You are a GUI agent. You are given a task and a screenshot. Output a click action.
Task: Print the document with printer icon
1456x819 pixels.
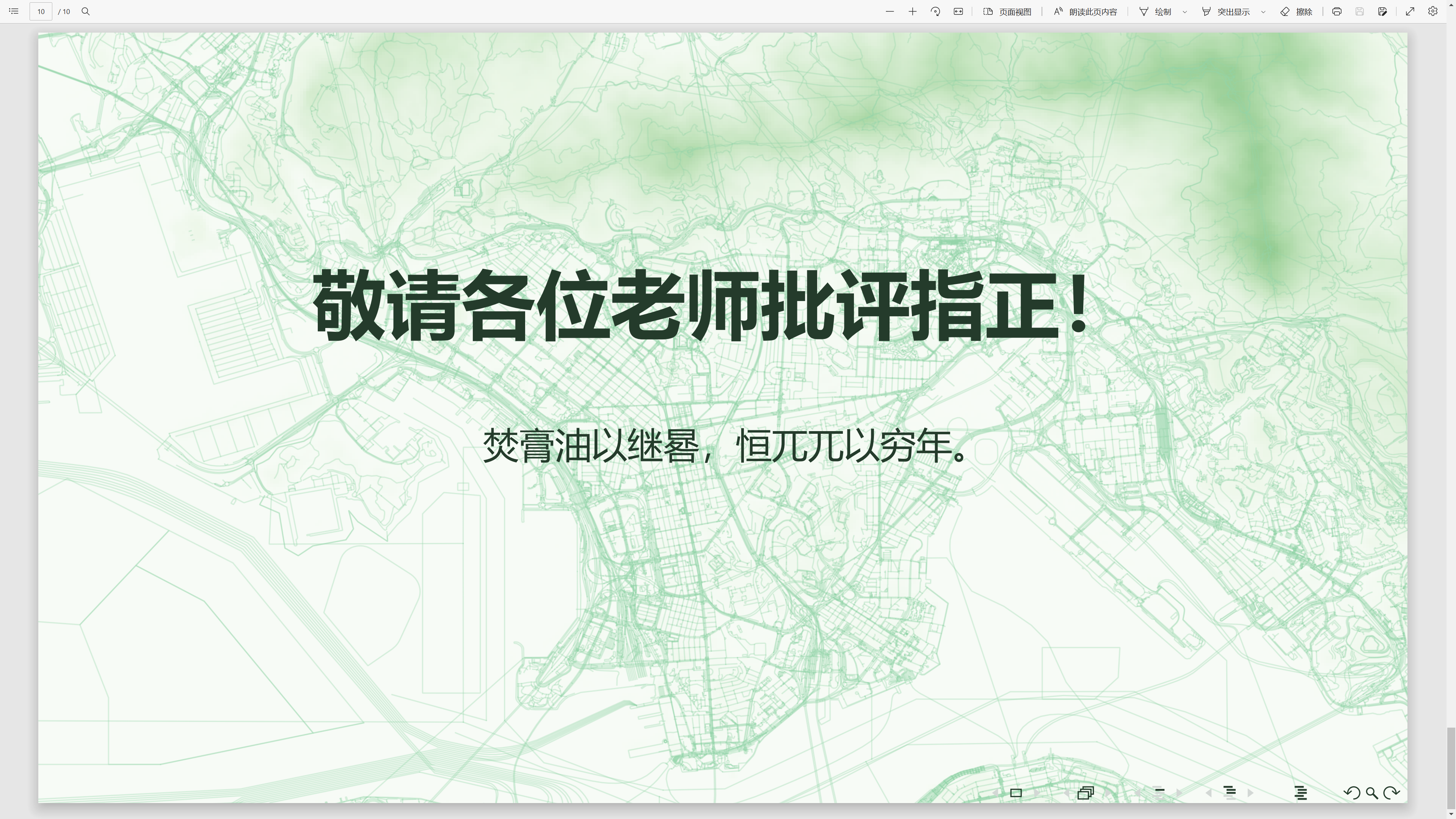[x=1337, y=11]
